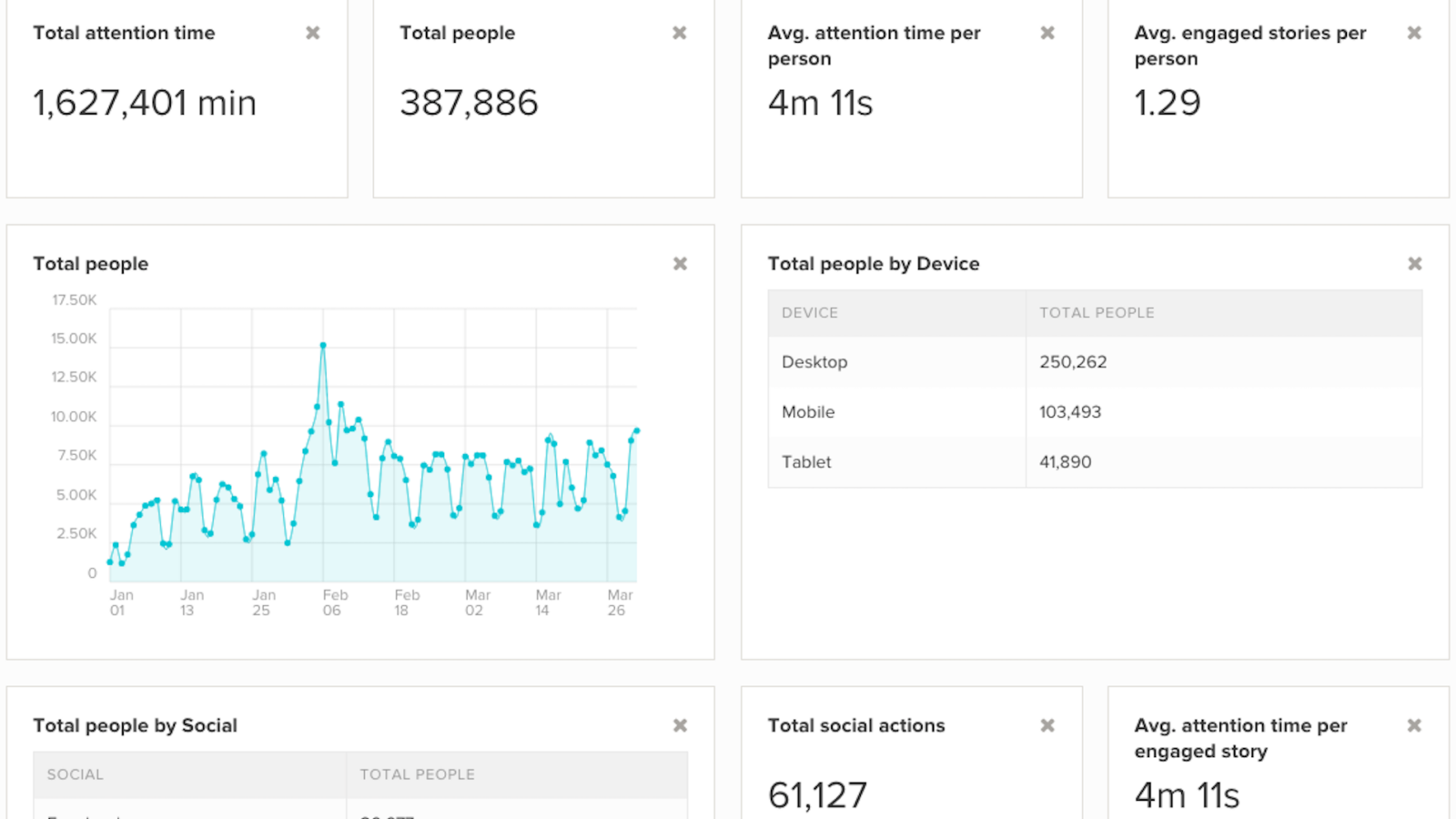The image size is (1456, 819).
Task: Close the Total people summary card
Action: point(680,33)
